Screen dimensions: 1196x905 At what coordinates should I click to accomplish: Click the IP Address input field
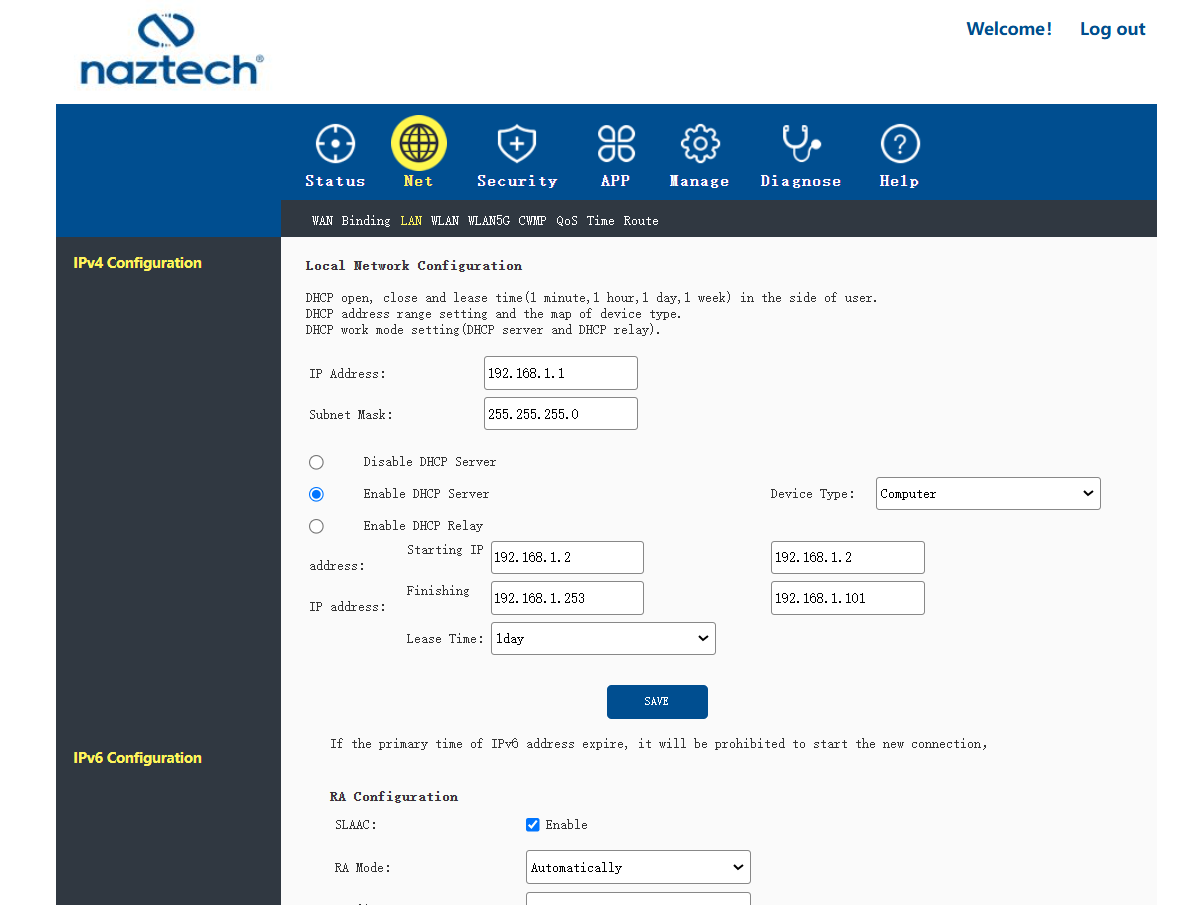[561, 373]
